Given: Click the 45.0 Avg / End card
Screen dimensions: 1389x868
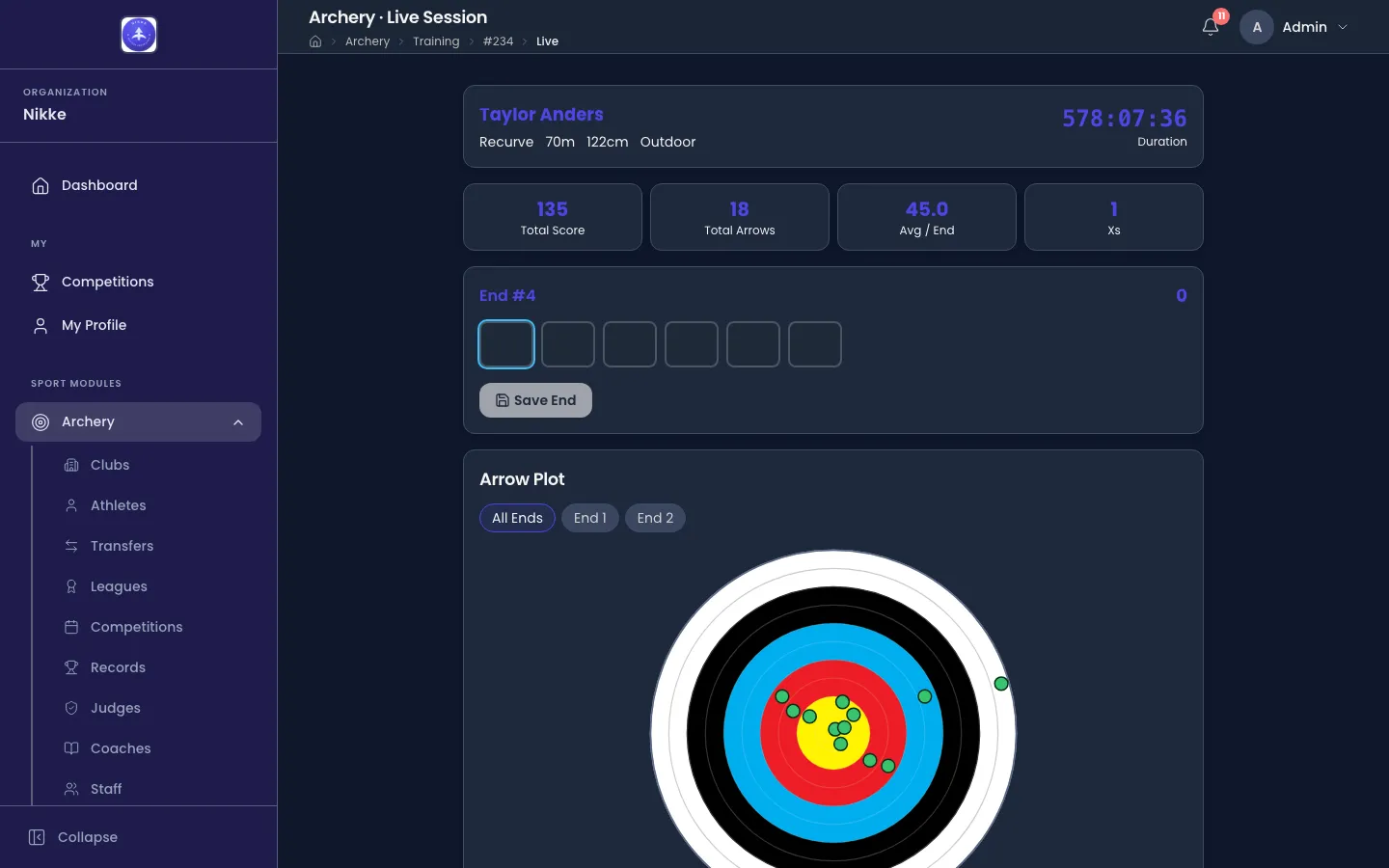Looking at the screenshot, I should [927, 217].
